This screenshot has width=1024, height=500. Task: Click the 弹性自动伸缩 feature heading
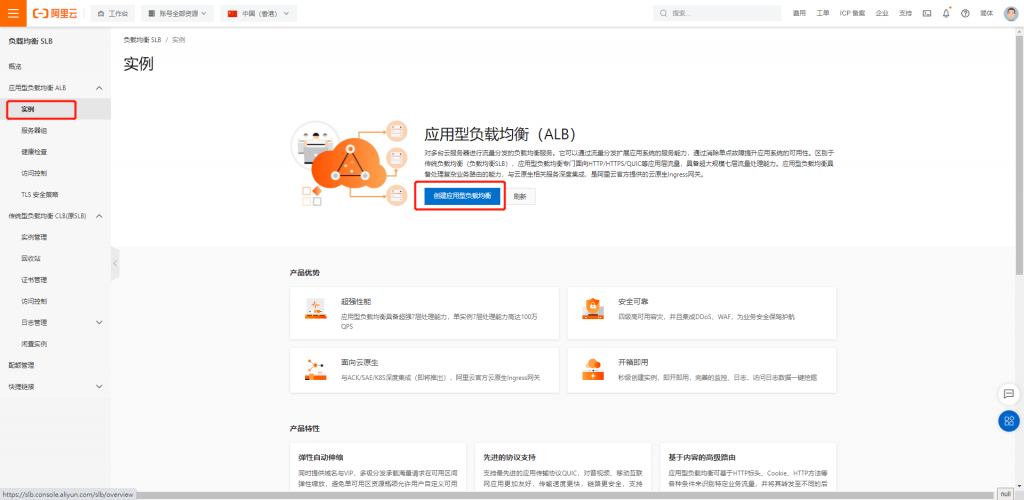(x=321, y=457)
